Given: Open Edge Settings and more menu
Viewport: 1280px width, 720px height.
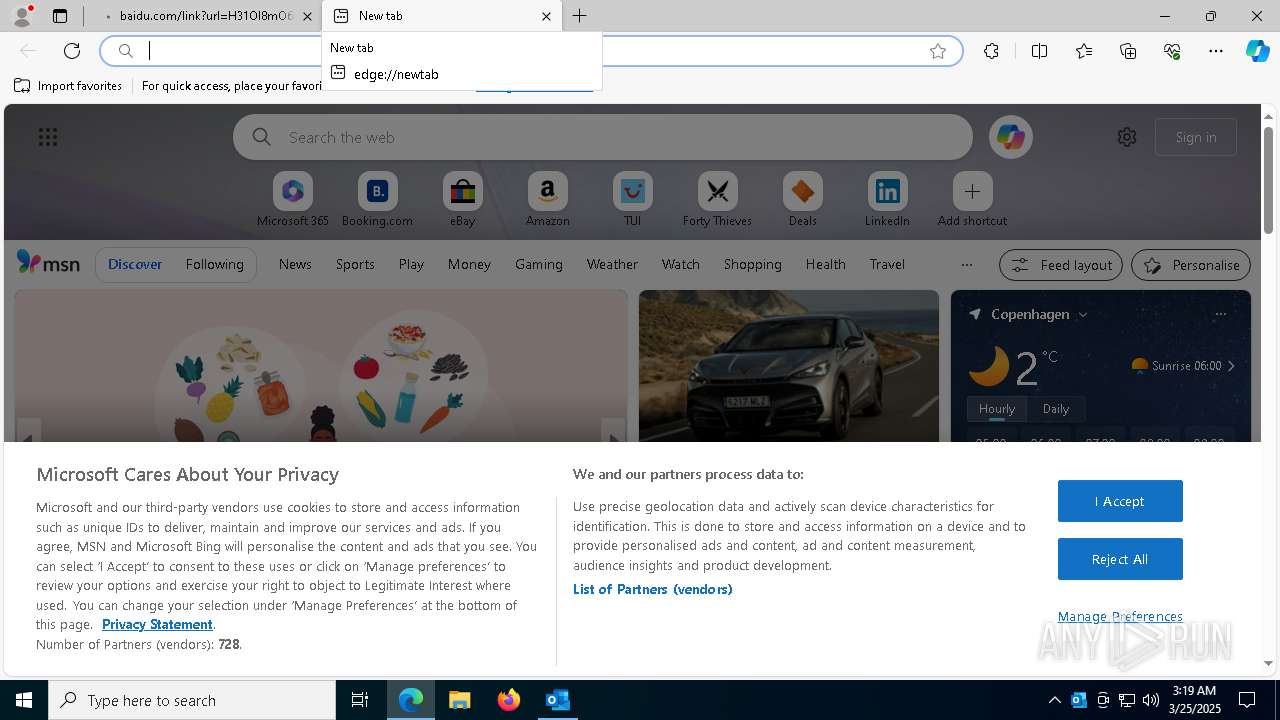Looking at the screenshot, I should [1216, 51].
